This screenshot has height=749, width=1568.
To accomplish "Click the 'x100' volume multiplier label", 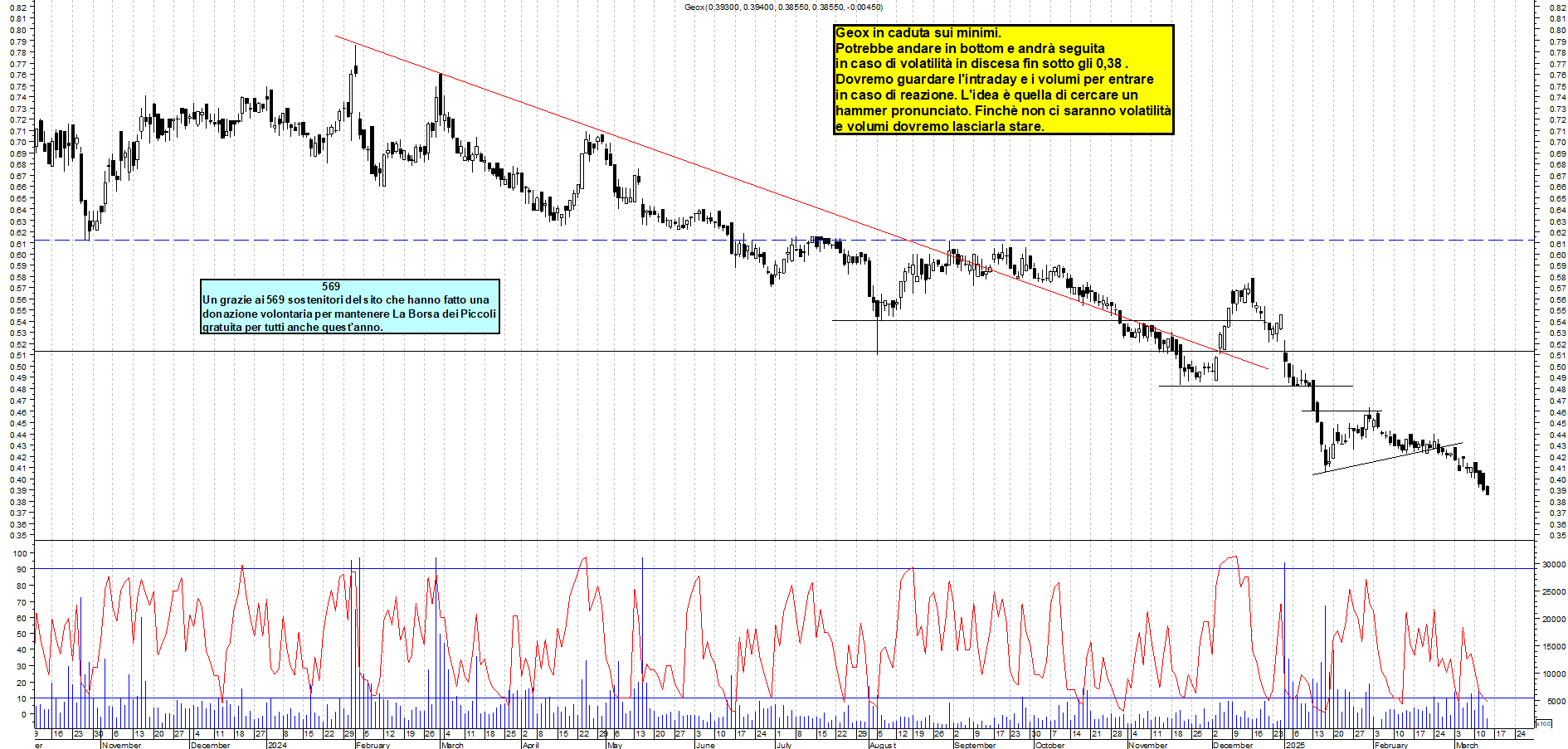I will [1543, 723].
